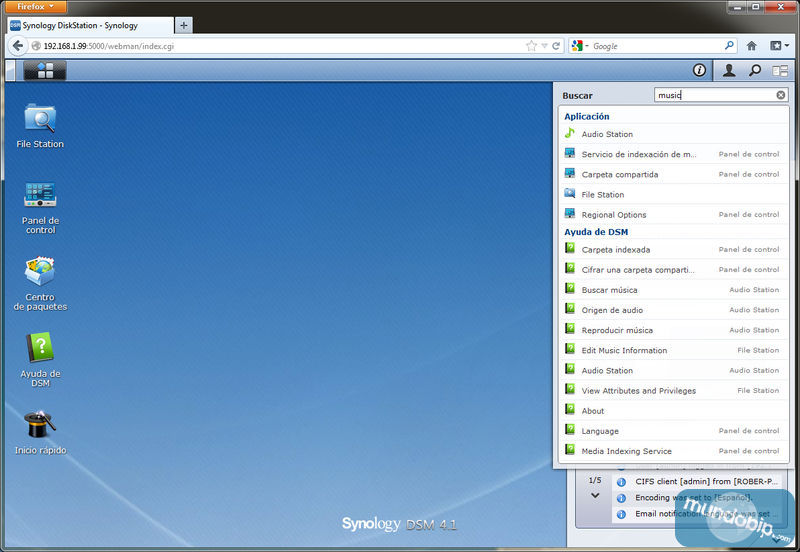
Task: Open Panel de control desktop icon
Action: point(40,207)
